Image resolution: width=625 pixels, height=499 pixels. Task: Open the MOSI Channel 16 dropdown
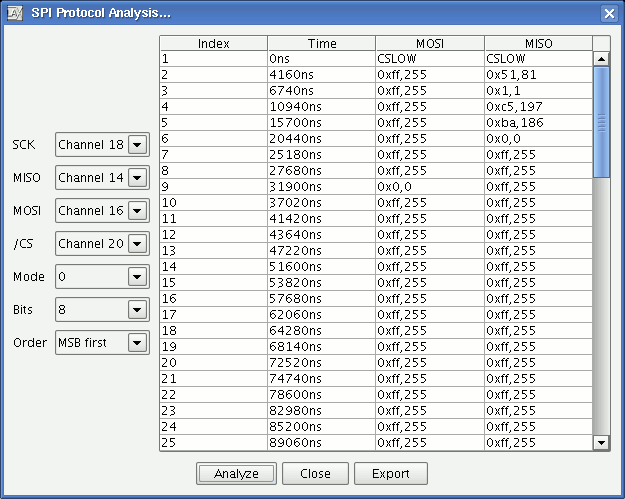[x=138, y=211]
